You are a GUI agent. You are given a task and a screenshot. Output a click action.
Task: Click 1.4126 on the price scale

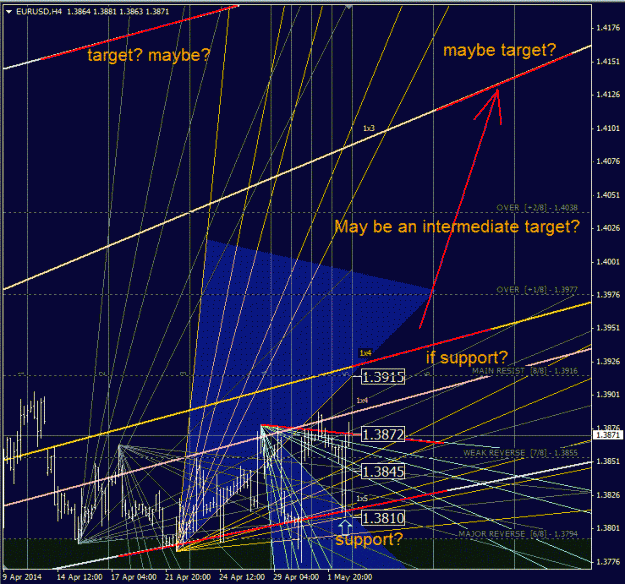pyautogui.click(x=608, y=94)
